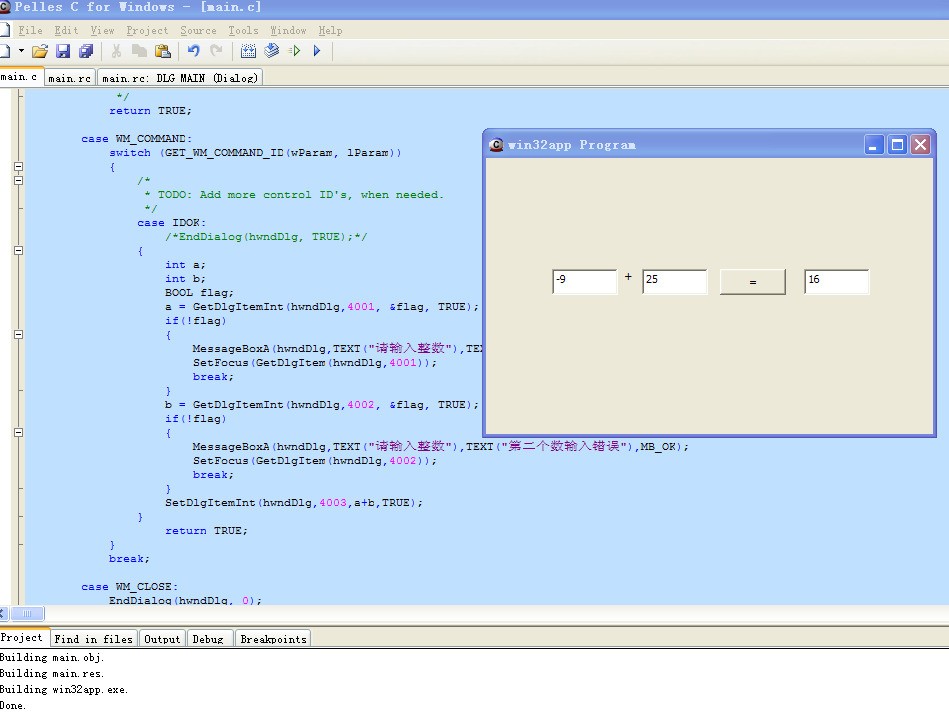Open the Help menu
The height and width of the screenshot is (714, 949).
coord(330,30)
